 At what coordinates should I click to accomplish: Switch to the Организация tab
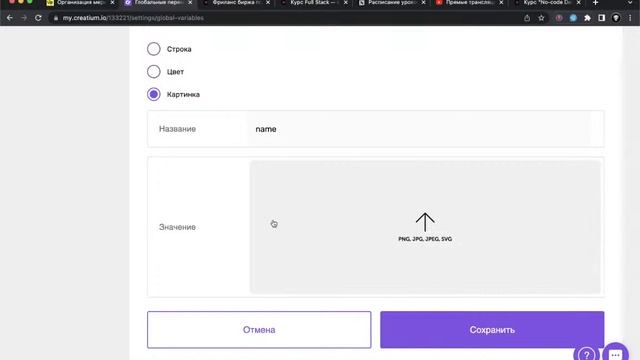click(x=81, y=2)
